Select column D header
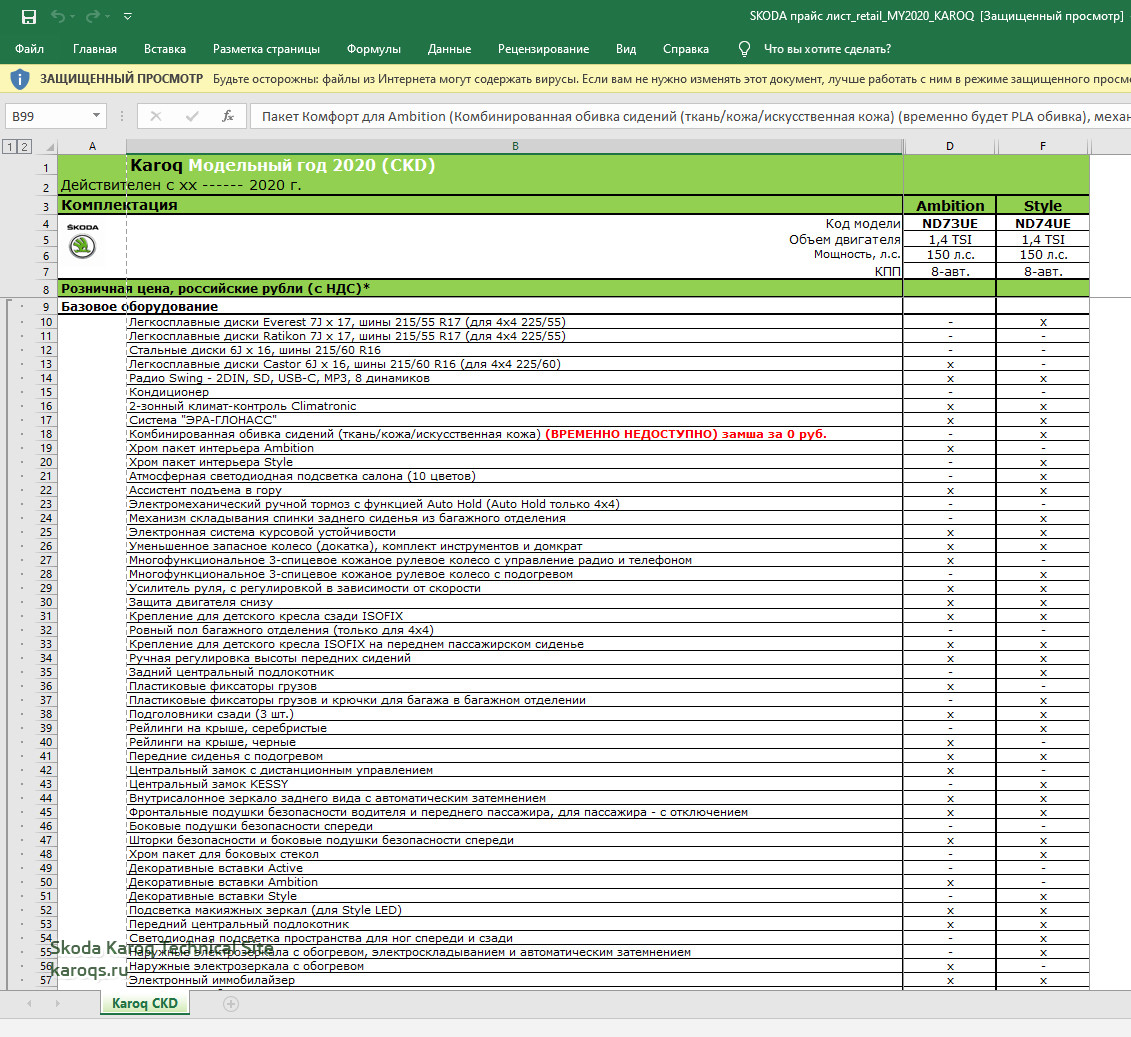The height and width of the screenshot is (1037, 1131). pos(949,146)
